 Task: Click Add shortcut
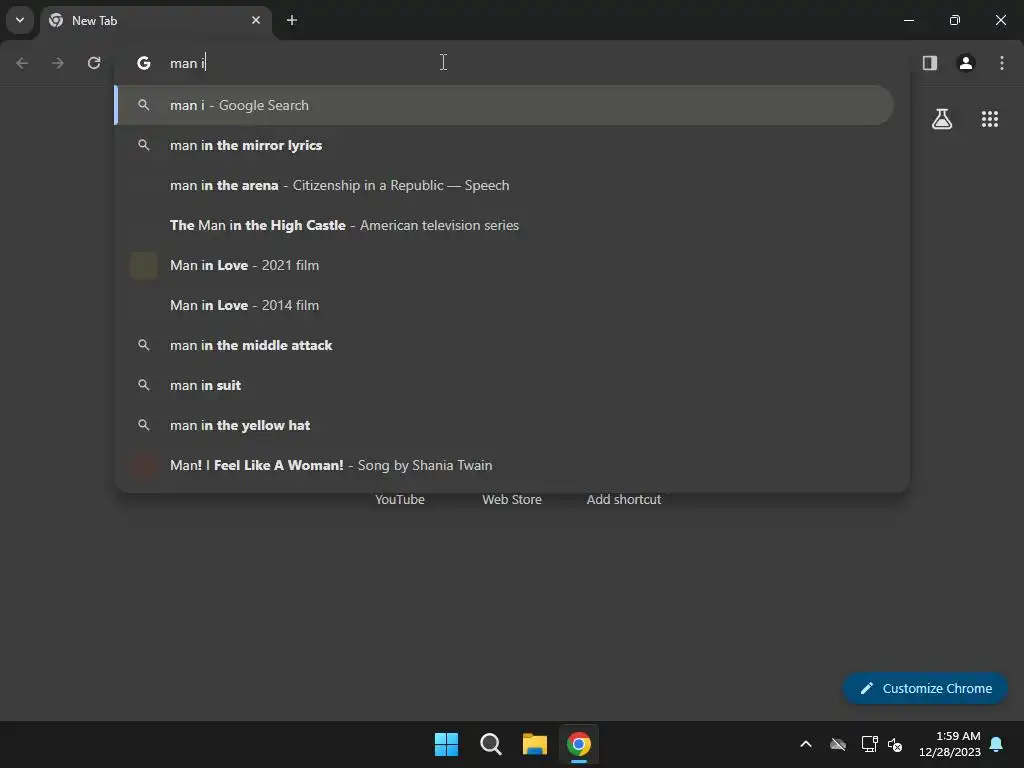624,499
